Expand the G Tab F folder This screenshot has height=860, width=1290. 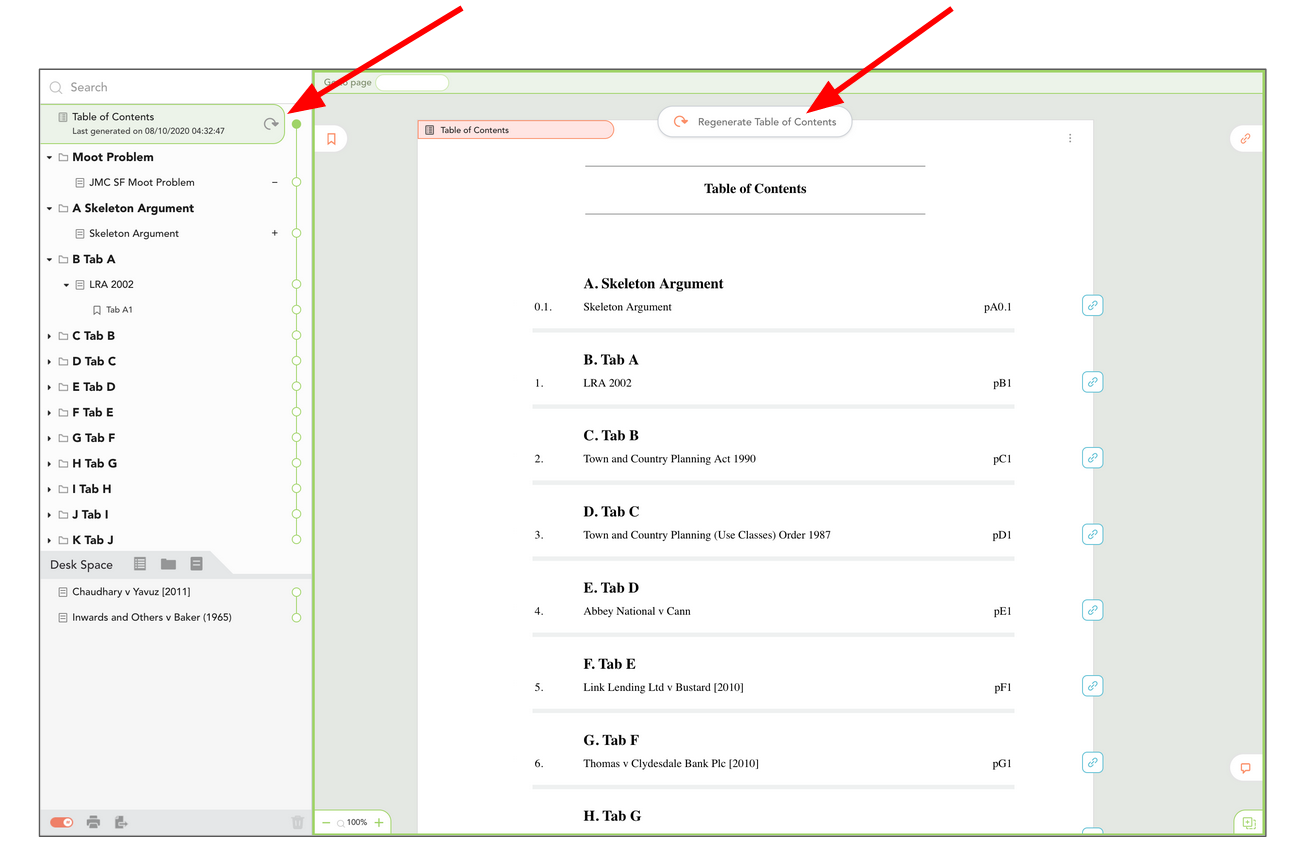50,438
